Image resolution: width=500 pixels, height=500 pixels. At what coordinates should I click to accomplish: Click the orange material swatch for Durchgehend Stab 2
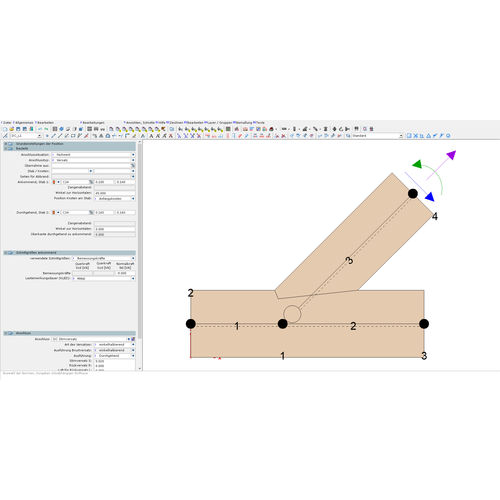coord(54,212)
